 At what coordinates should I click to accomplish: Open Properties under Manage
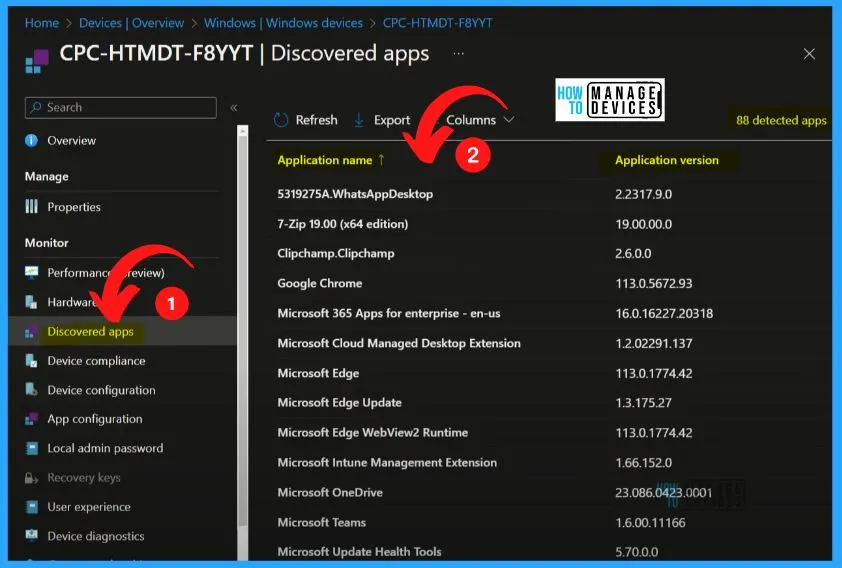(74, 207)
